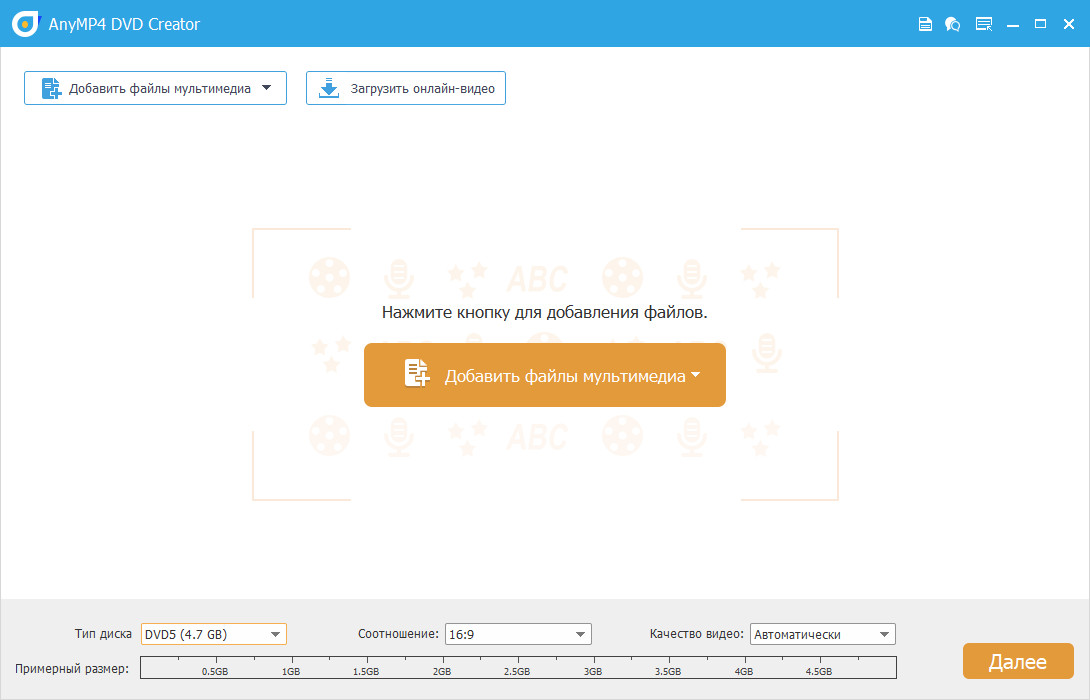This screenshot has width=1090, height=700.
Task: Click the 'Тип диска' label
Action: pyautogui.click(x=103, y=634)
